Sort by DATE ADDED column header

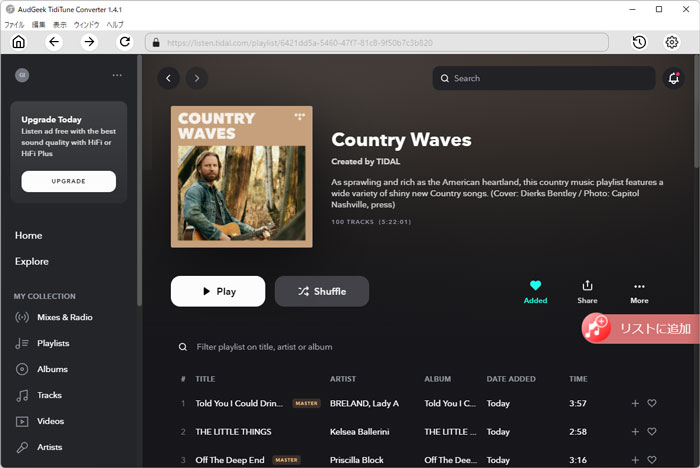(511, 379)
